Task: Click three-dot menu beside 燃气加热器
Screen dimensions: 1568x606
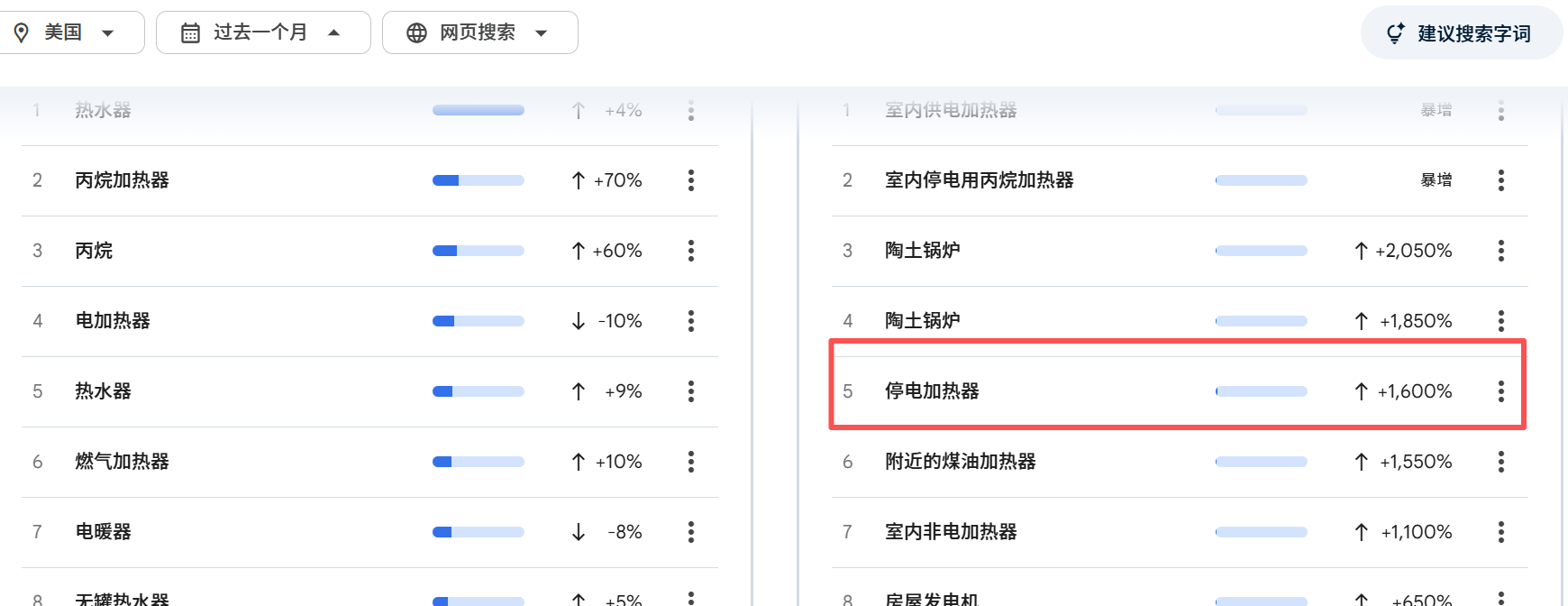Action: pos(691,462)
